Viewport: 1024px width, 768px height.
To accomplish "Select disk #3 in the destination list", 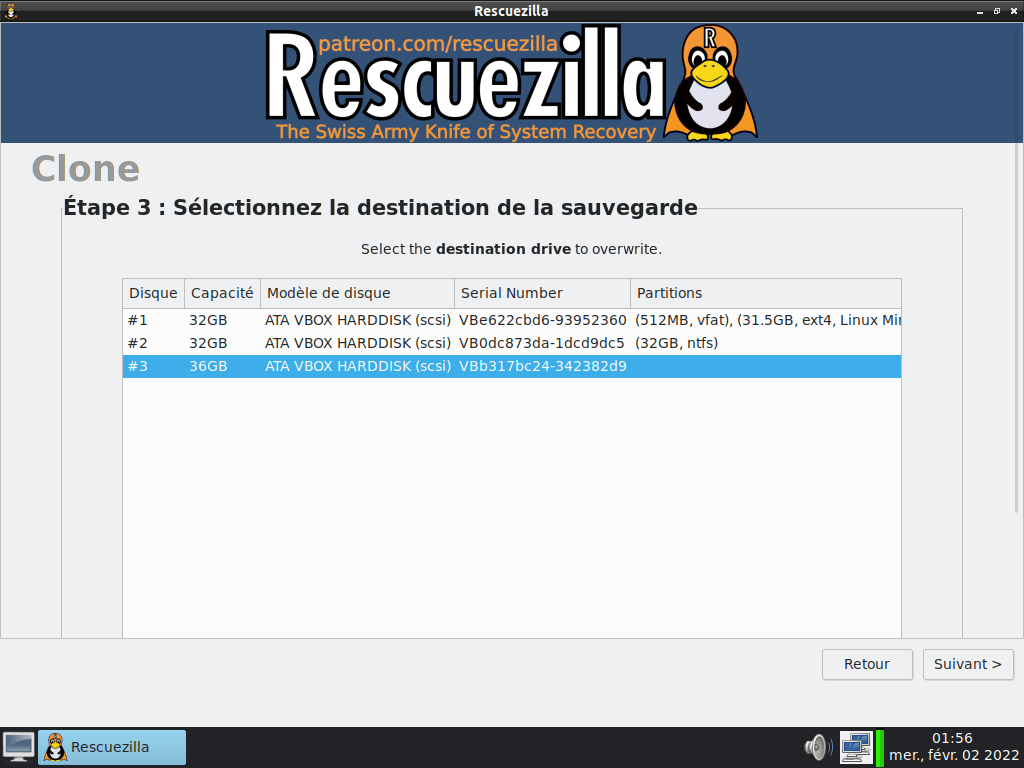I will tap(512, 366).
